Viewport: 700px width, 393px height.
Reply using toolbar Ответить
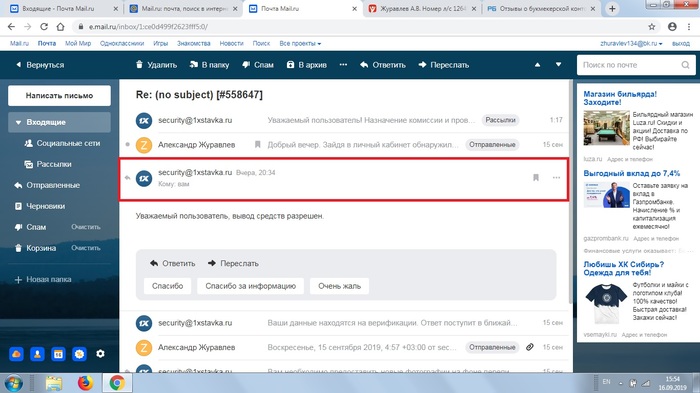pyautogui.click(x=383, y=65)
